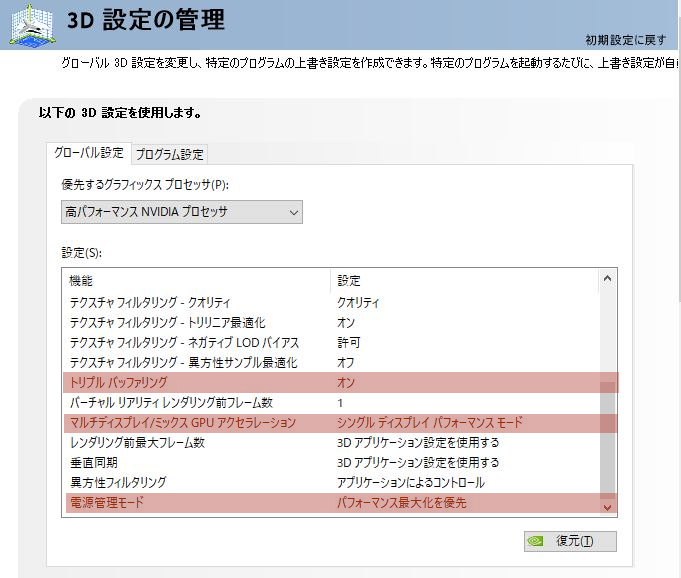The height and width of the screenshot is (578, 681).
Task: Click value 1 for VR pre-rendered frames
Action: point(340,403)
